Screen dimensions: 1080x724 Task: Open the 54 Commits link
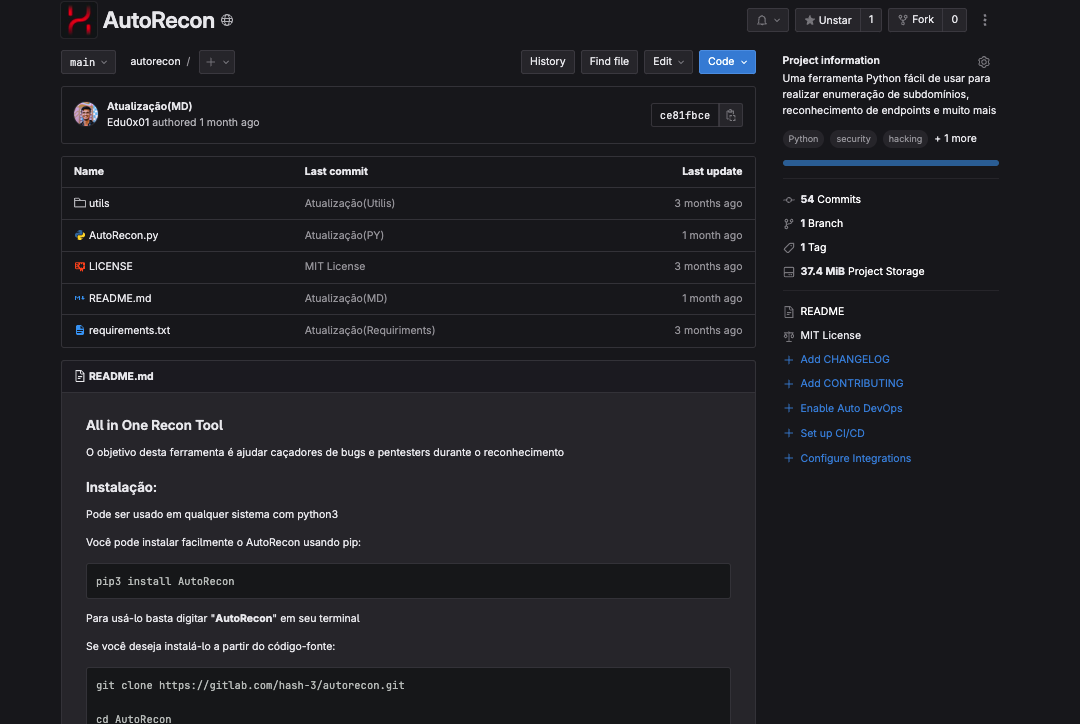[x=830, y=200]
